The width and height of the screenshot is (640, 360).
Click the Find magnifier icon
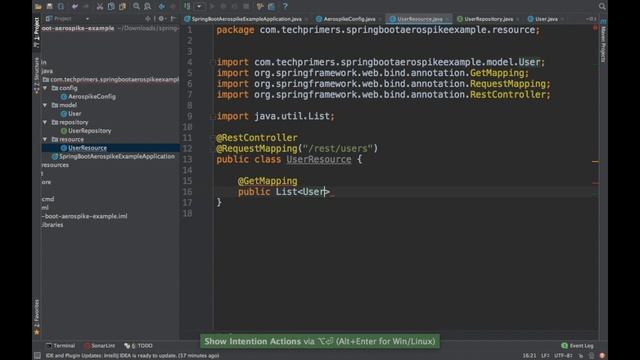(x=136, y=6)
